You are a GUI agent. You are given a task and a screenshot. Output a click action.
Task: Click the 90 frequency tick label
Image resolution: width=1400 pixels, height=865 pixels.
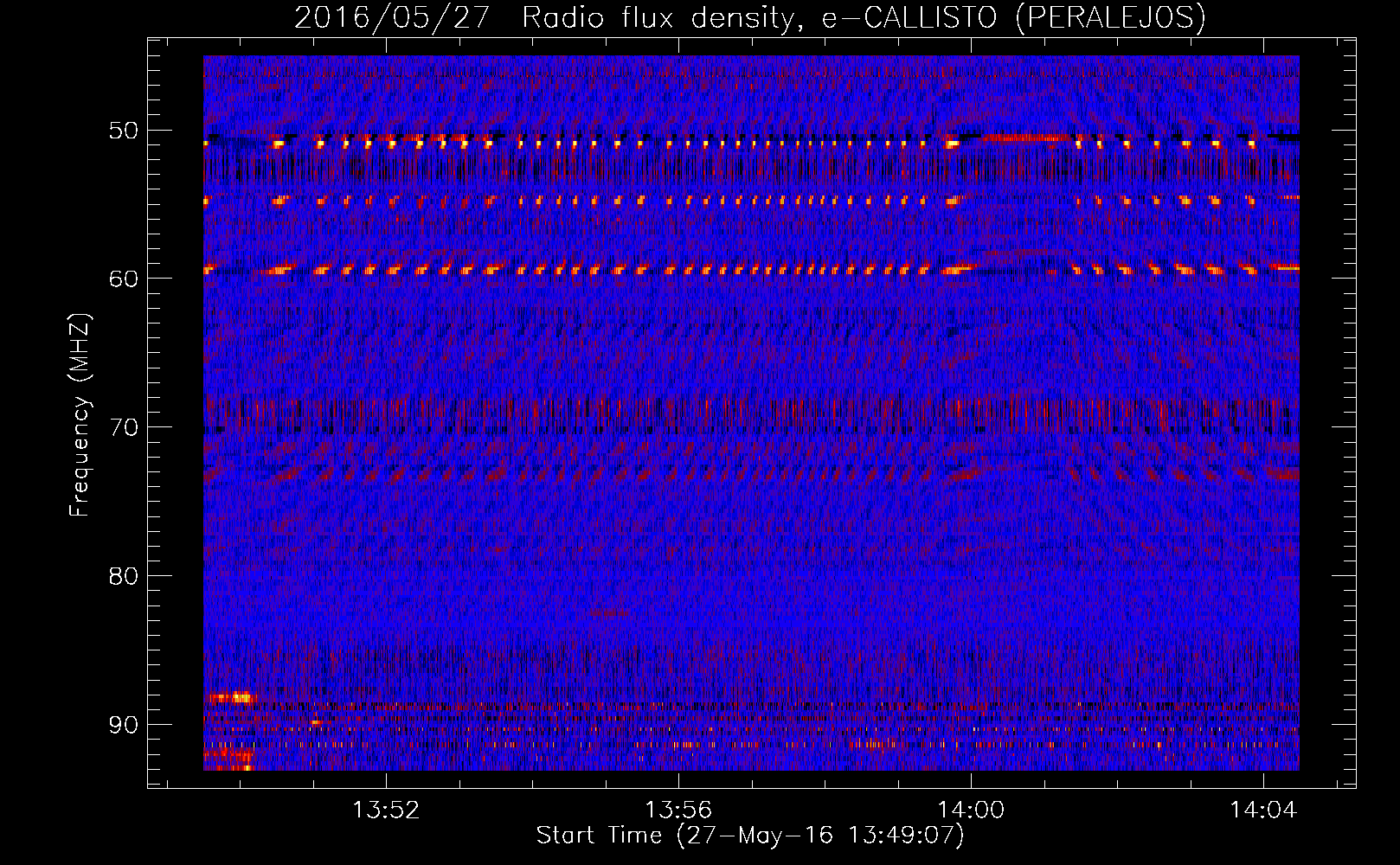[x=123, y=724]
